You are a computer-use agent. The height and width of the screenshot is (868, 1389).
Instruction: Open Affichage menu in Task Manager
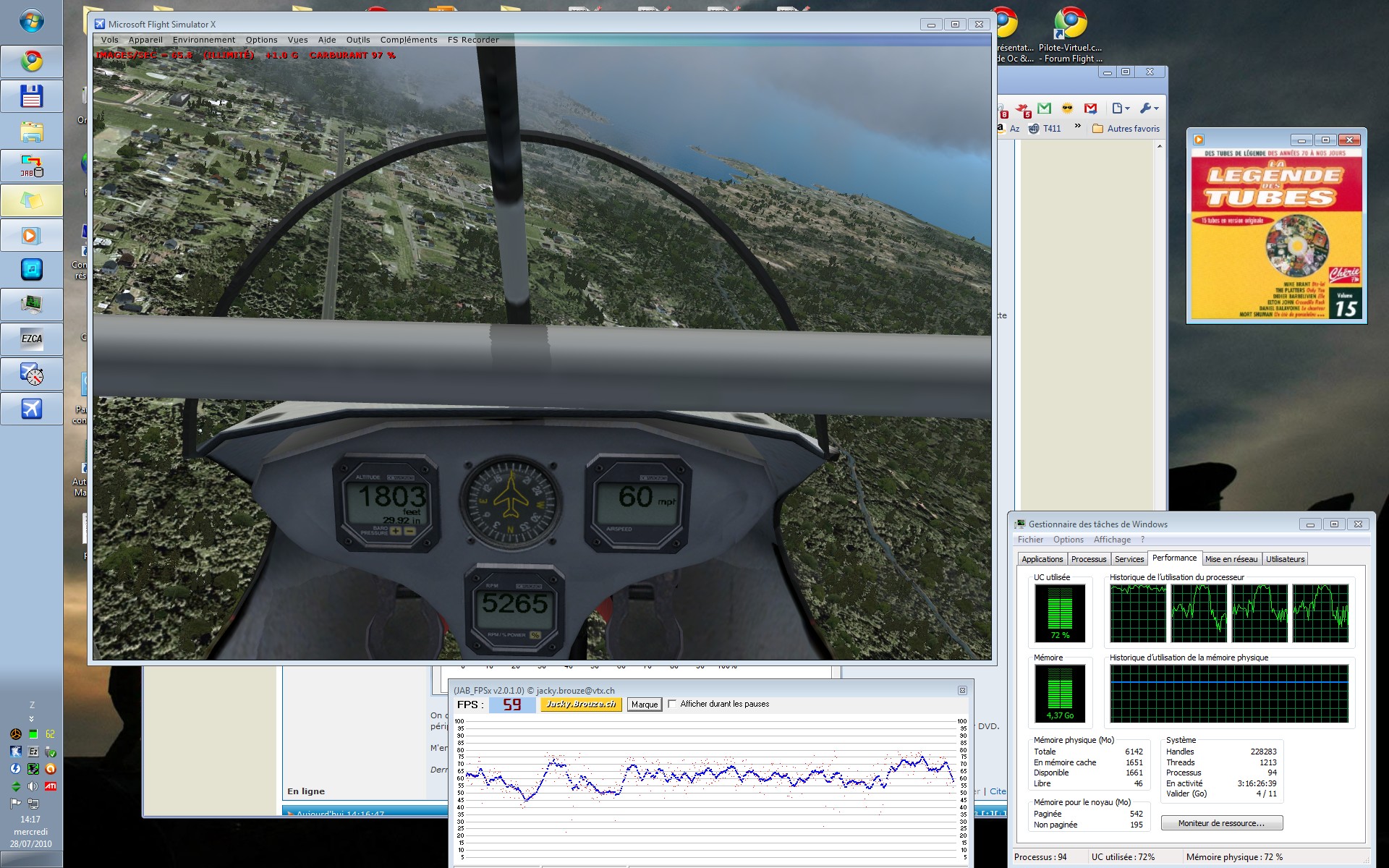pyautogui.click(x=1112, y=540)
